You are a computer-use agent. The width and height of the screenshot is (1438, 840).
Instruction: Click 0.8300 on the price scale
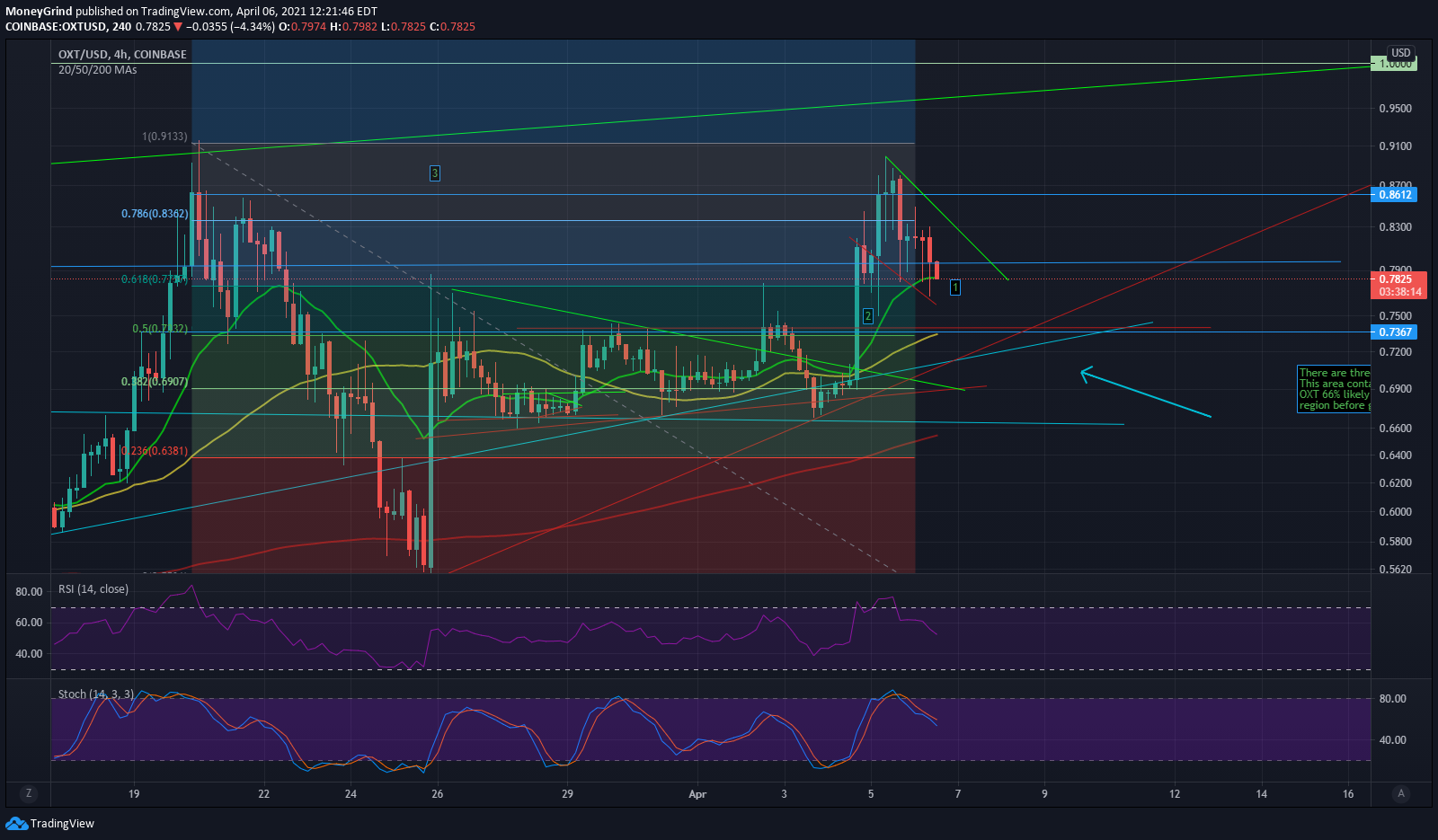(1395, 227)
